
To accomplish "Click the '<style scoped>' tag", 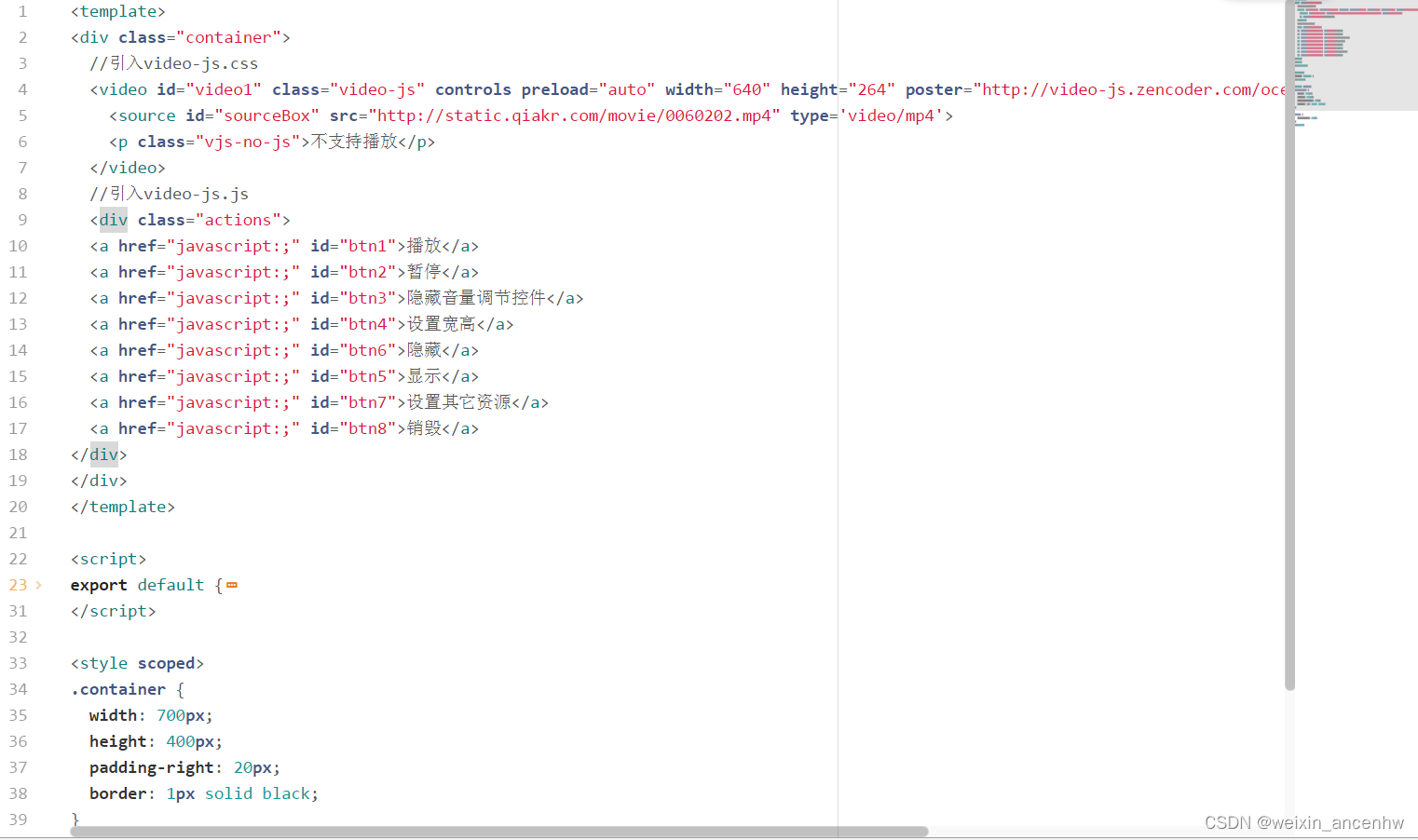I will tap(137, 663).
